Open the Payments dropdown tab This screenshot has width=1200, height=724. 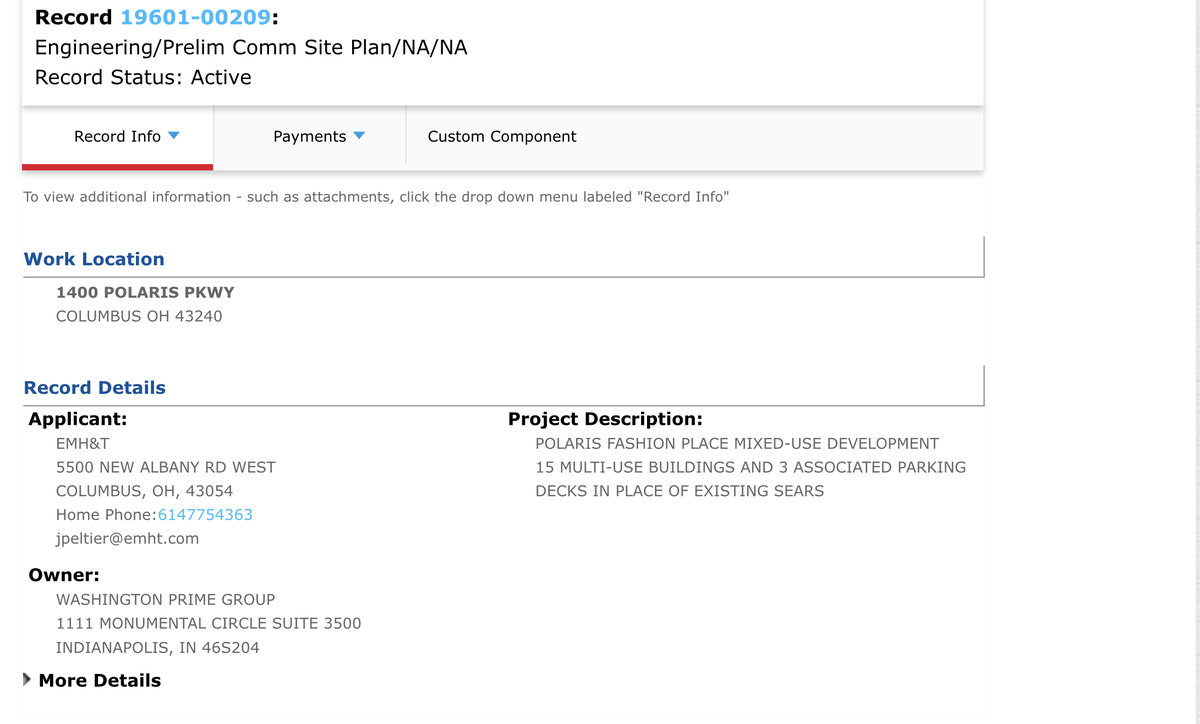(x=310, y=136)
